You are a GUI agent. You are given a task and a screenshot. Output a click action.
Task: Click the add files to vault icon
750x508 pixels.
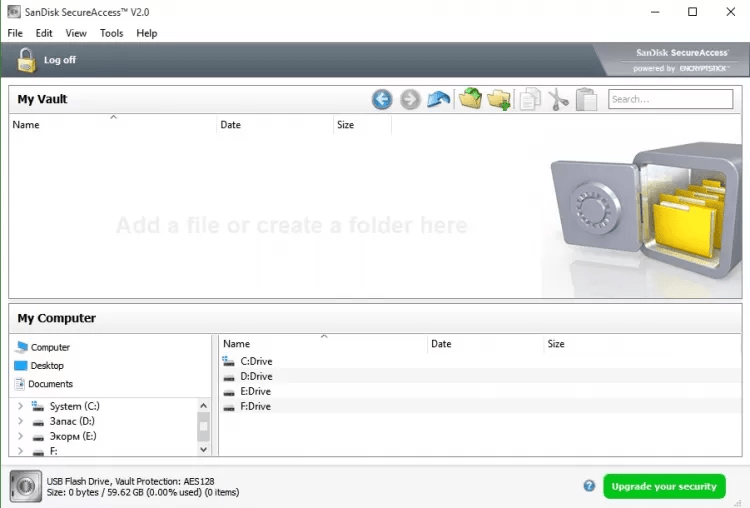coord(470,99)
